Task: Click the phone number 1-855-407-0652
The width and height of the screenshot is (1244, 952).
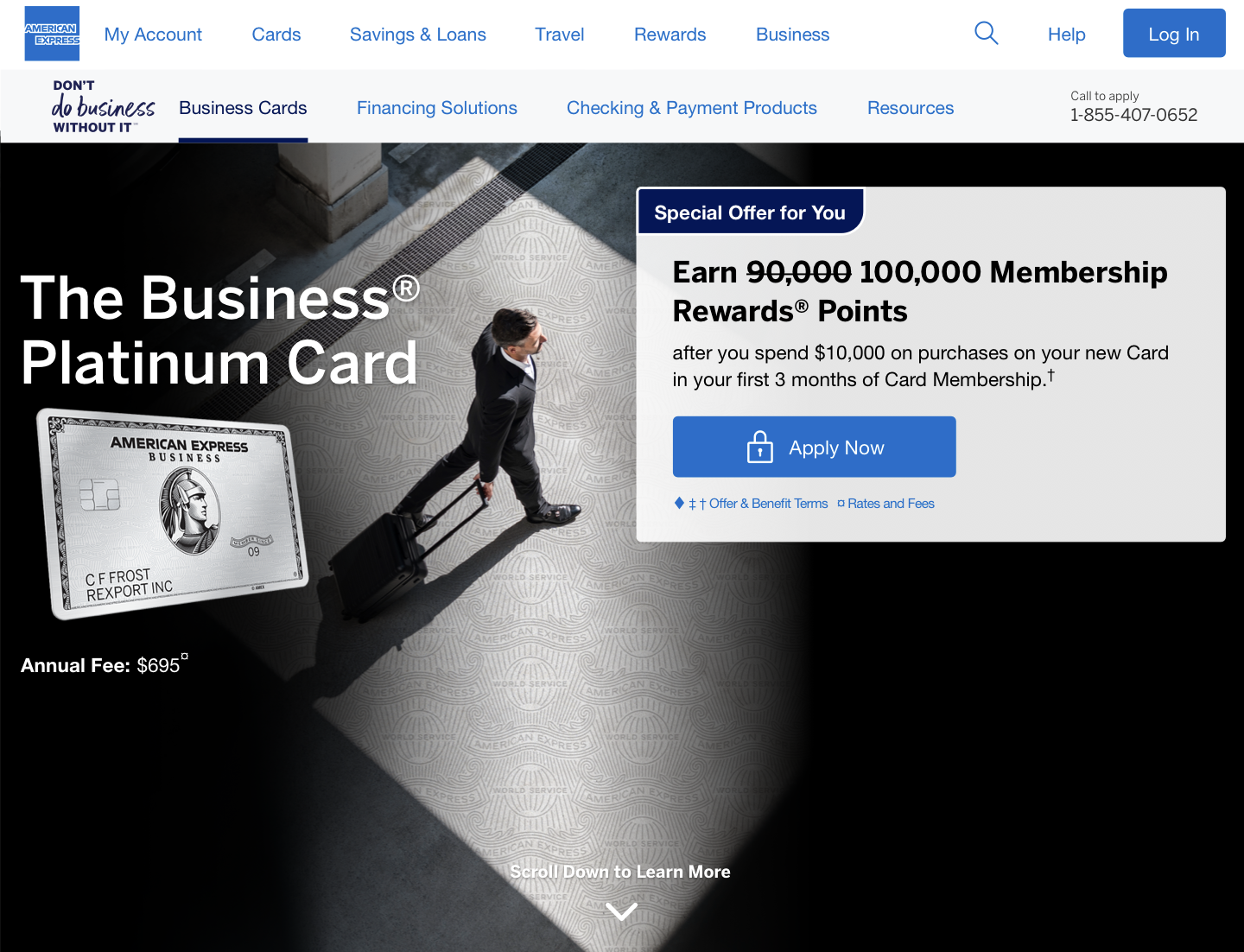Action: click(x=1133, y=115)
